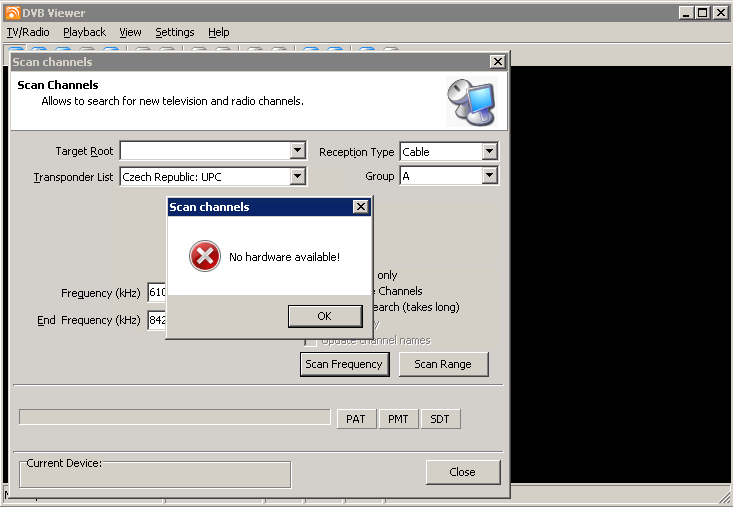Click the SDT button
Viewport: 733px width, 507px height.
[x=440, y=419]
